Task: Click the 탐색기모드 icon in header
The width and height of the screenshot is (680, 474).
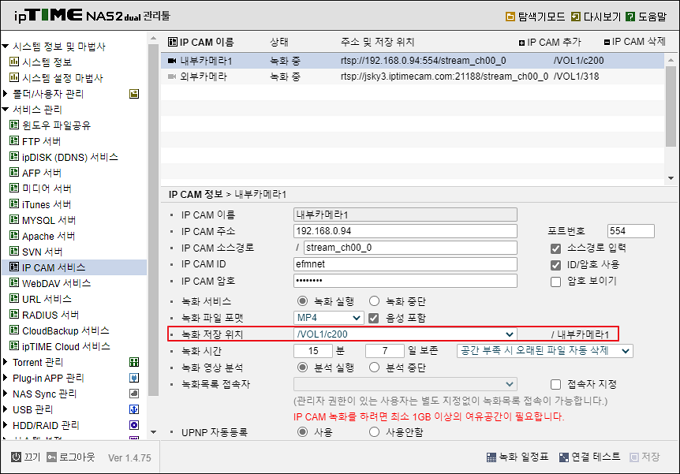Action: [x=510, y=16]
